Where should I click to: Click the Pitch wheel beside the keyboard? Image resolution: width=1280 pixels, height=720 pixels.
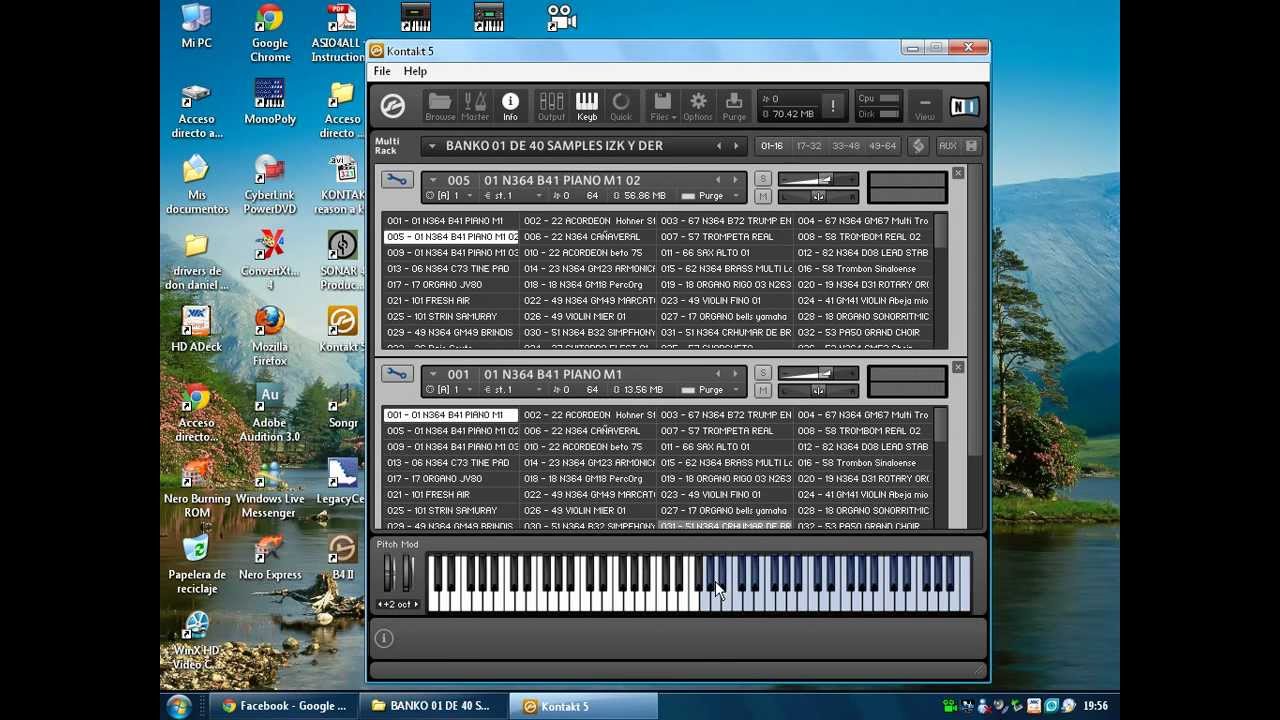(x=389, y=573)
